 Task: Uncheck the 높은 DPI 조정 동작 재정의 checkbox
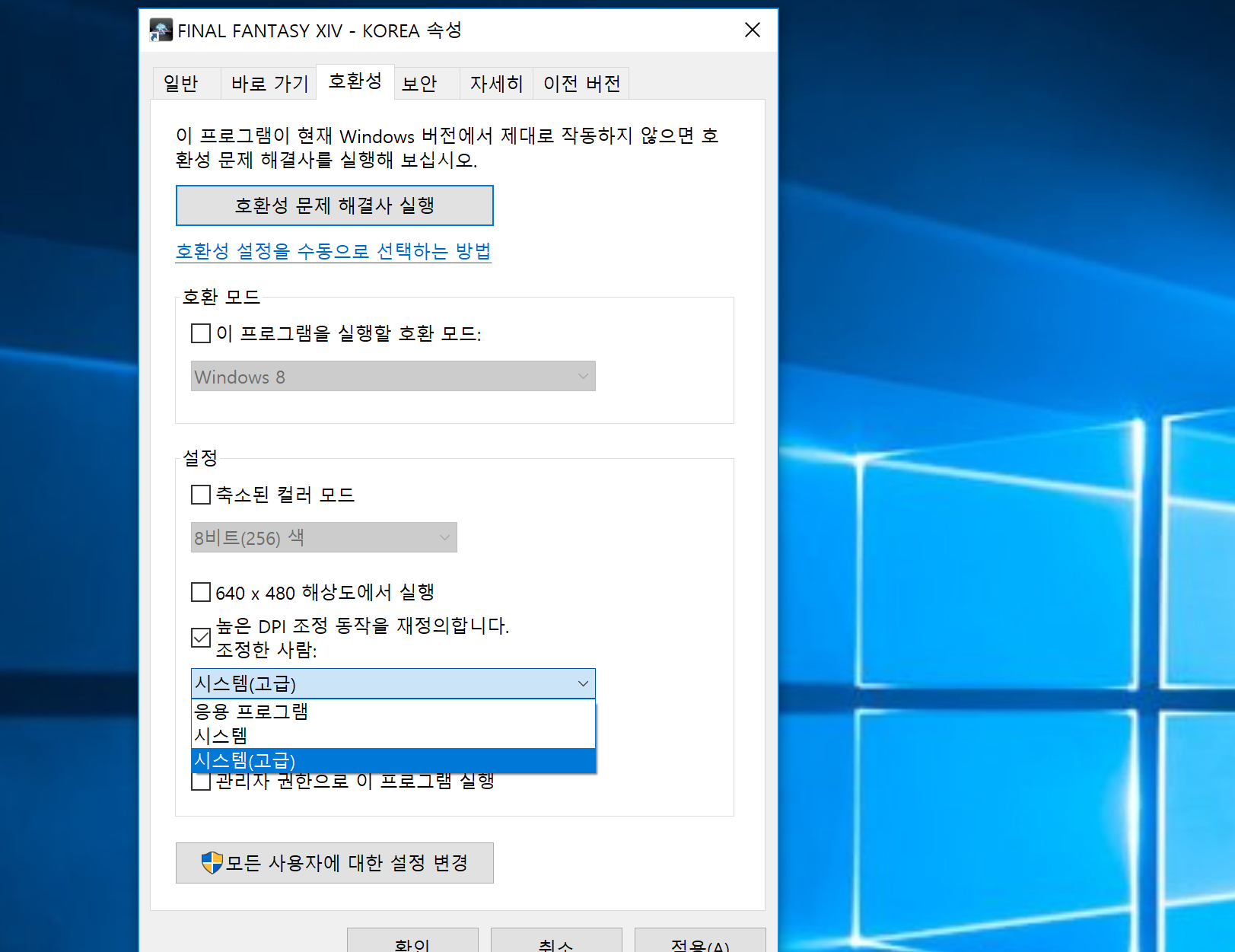[201, 638]
